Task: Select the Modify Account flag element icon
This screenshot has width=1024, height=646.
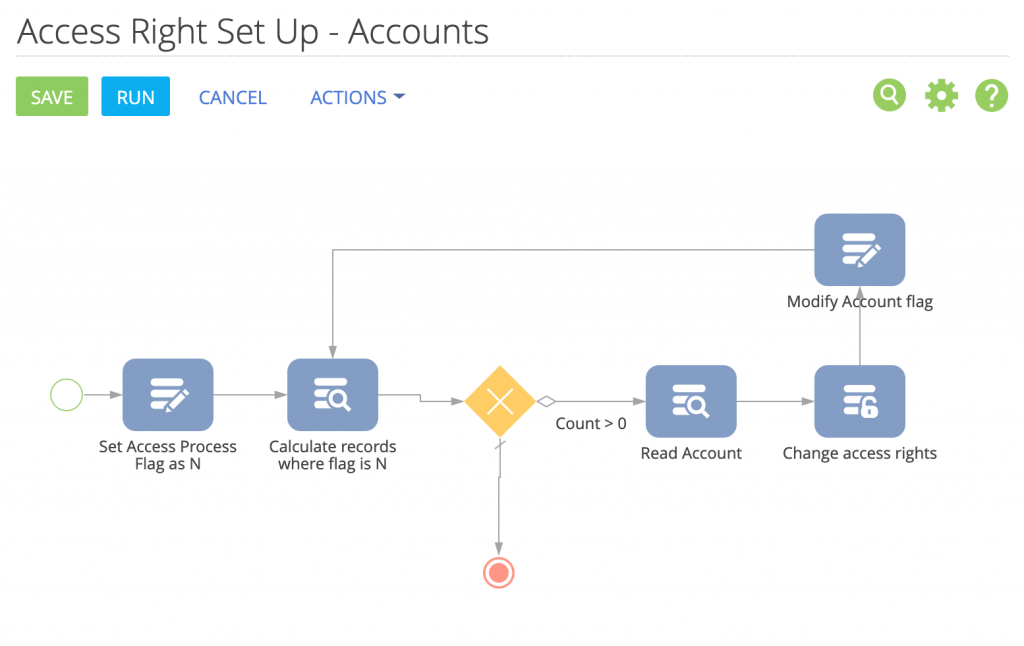Action: 859,250
